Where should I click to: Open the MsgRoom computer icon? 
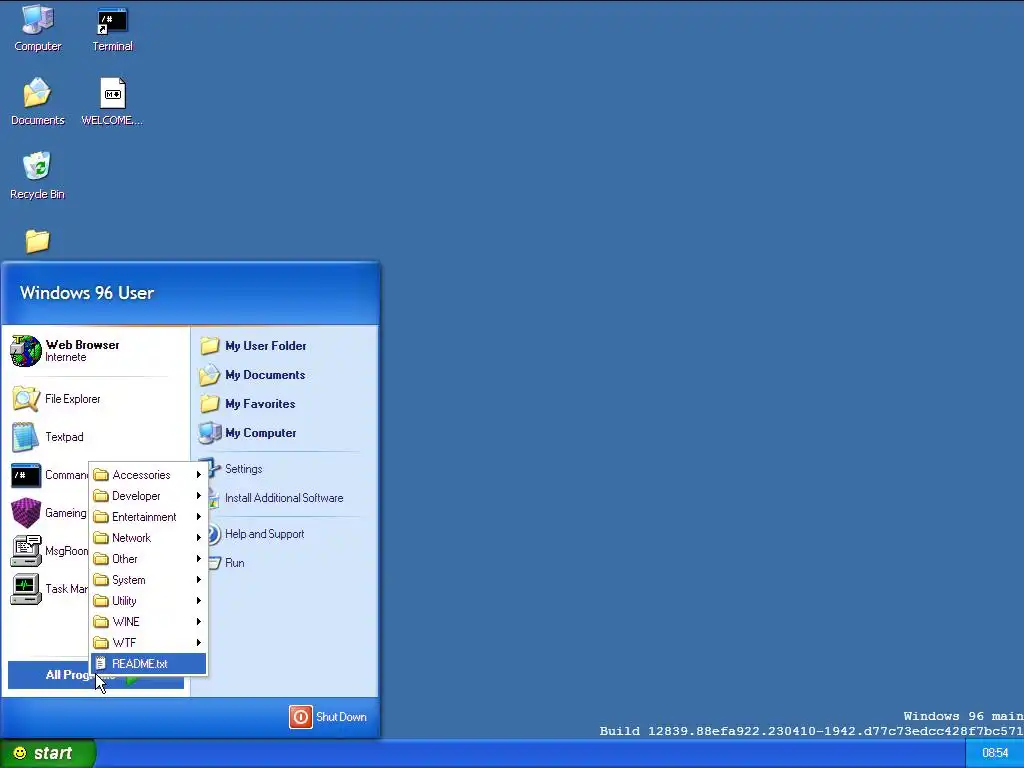pos(25,551)
